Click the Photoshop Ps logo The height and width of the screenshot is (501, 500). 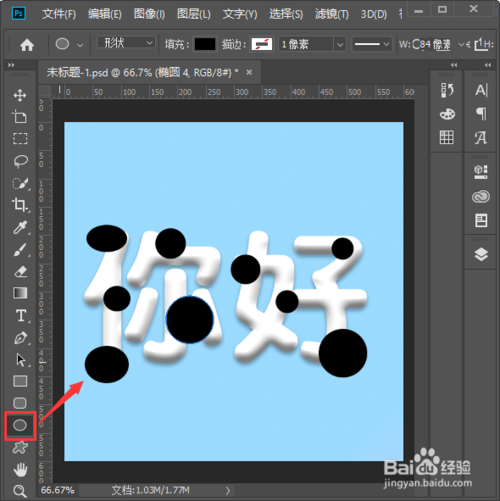(x=19, y=13)
